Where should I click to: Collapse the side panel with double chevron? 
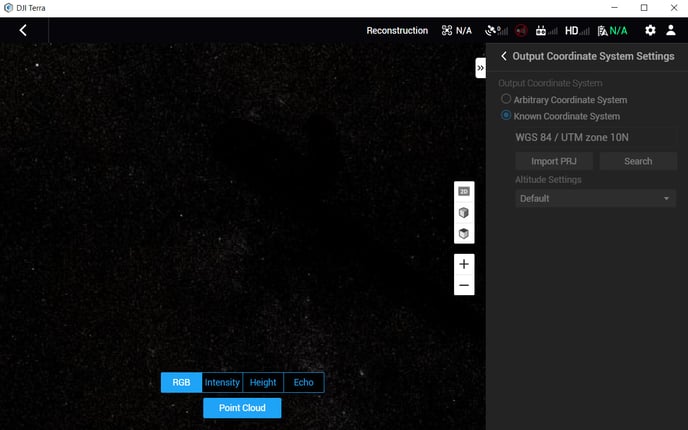[x=480, y=68]
